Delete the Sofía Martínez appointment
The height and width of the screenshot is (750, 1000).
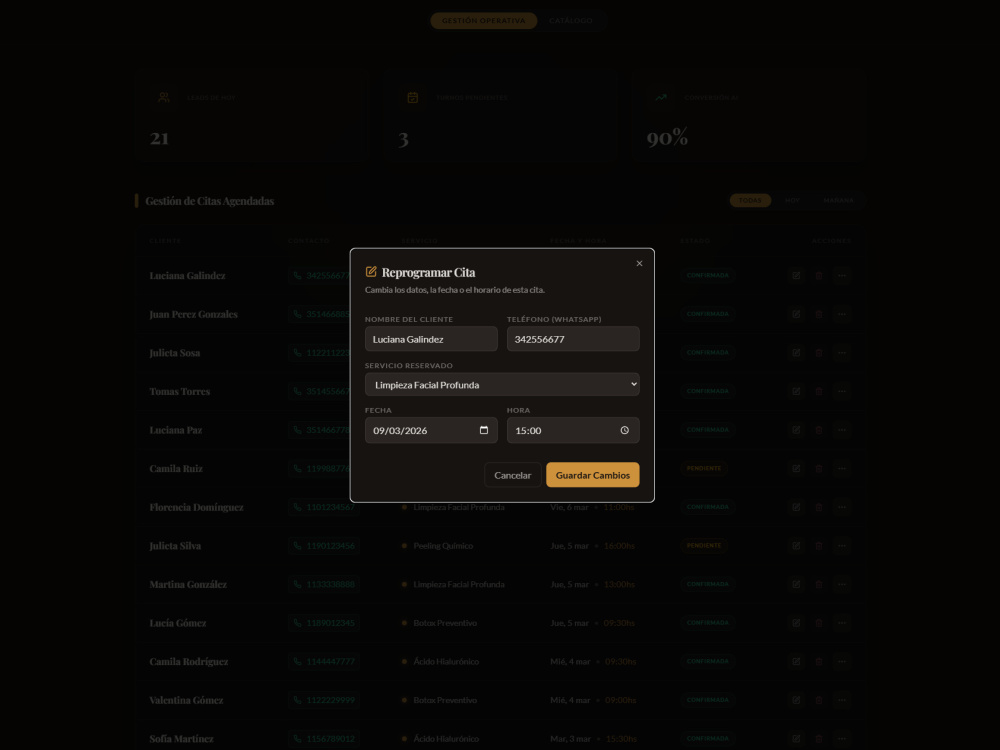819,739
